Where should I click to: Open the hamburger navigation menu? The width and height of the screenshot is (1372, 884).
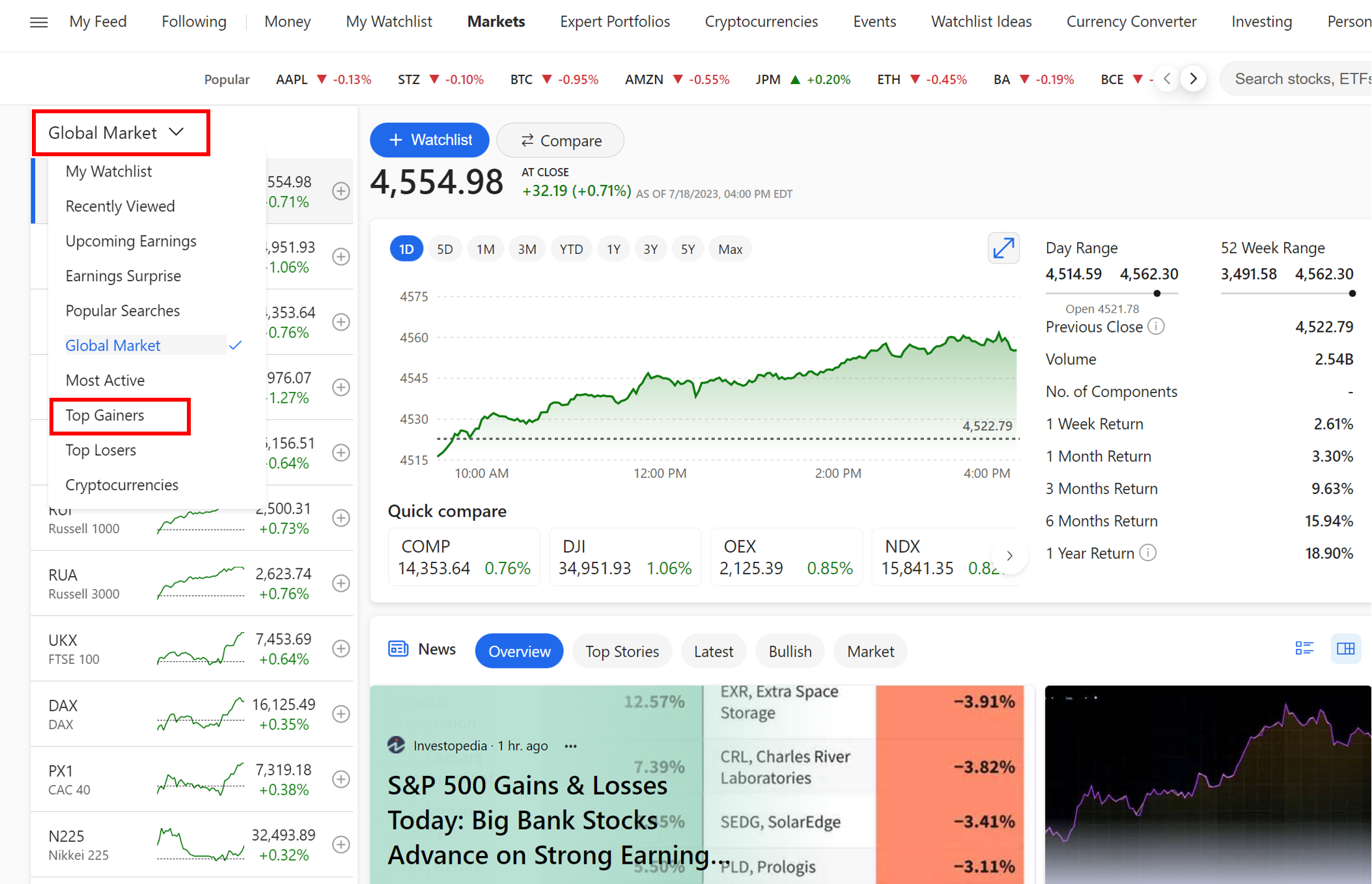(38, 21)
